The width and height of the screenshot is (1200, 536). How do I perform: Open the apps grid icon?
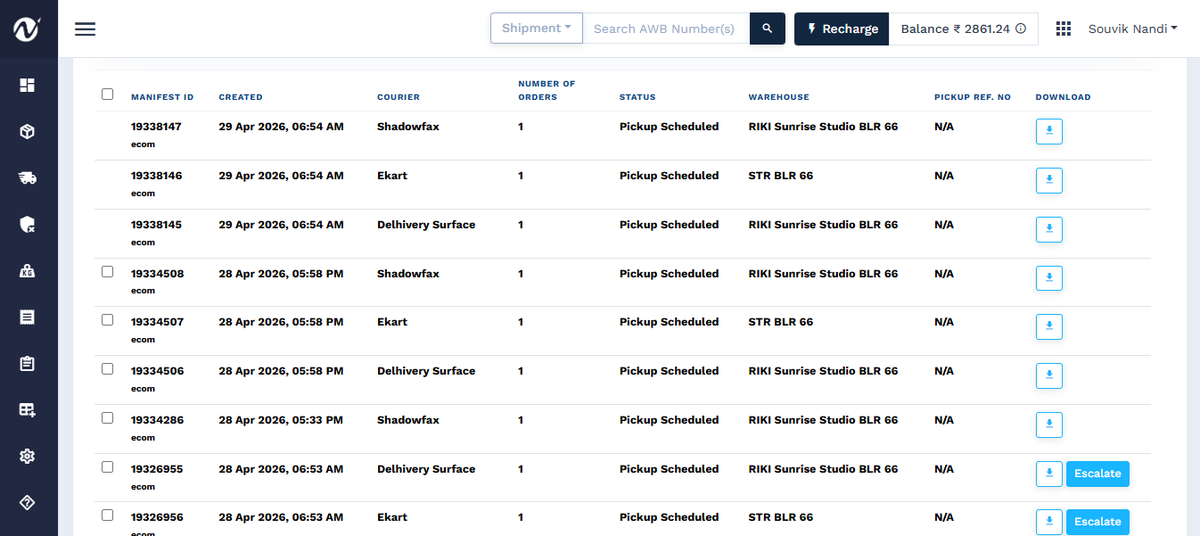[x=1063, y=29]
